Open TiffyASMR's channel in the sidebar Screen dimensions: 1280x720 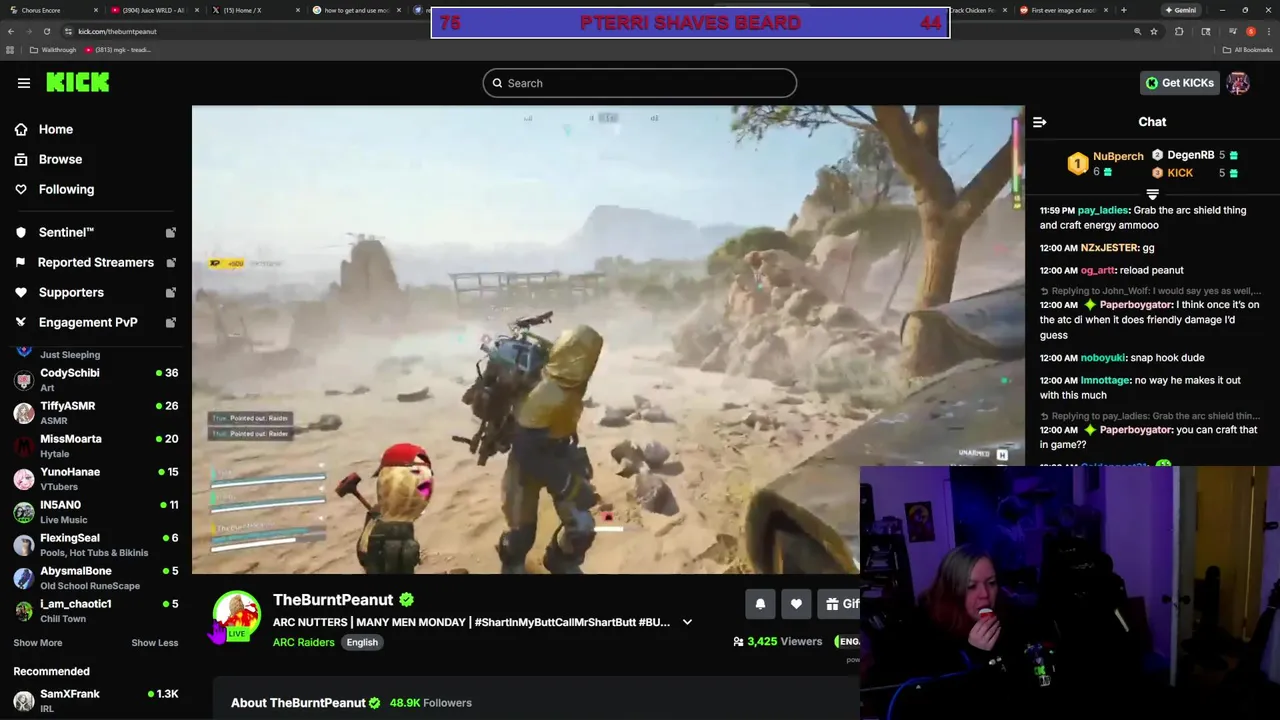pyautogui.click(x=95, y=413)
